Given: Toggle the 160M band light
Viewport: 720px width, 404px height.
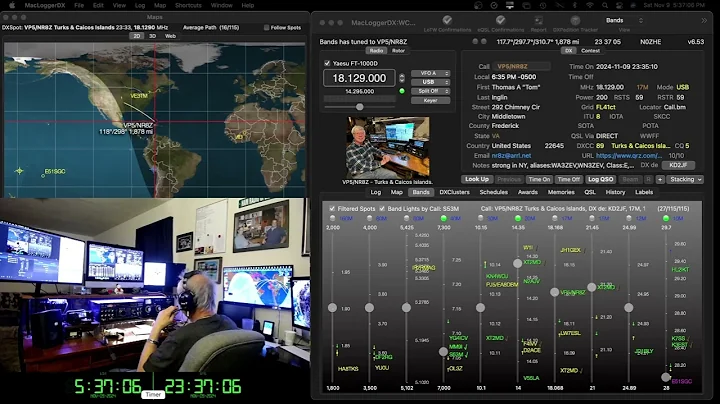Looking at the screenshot, I should click(x=332, y=219).
